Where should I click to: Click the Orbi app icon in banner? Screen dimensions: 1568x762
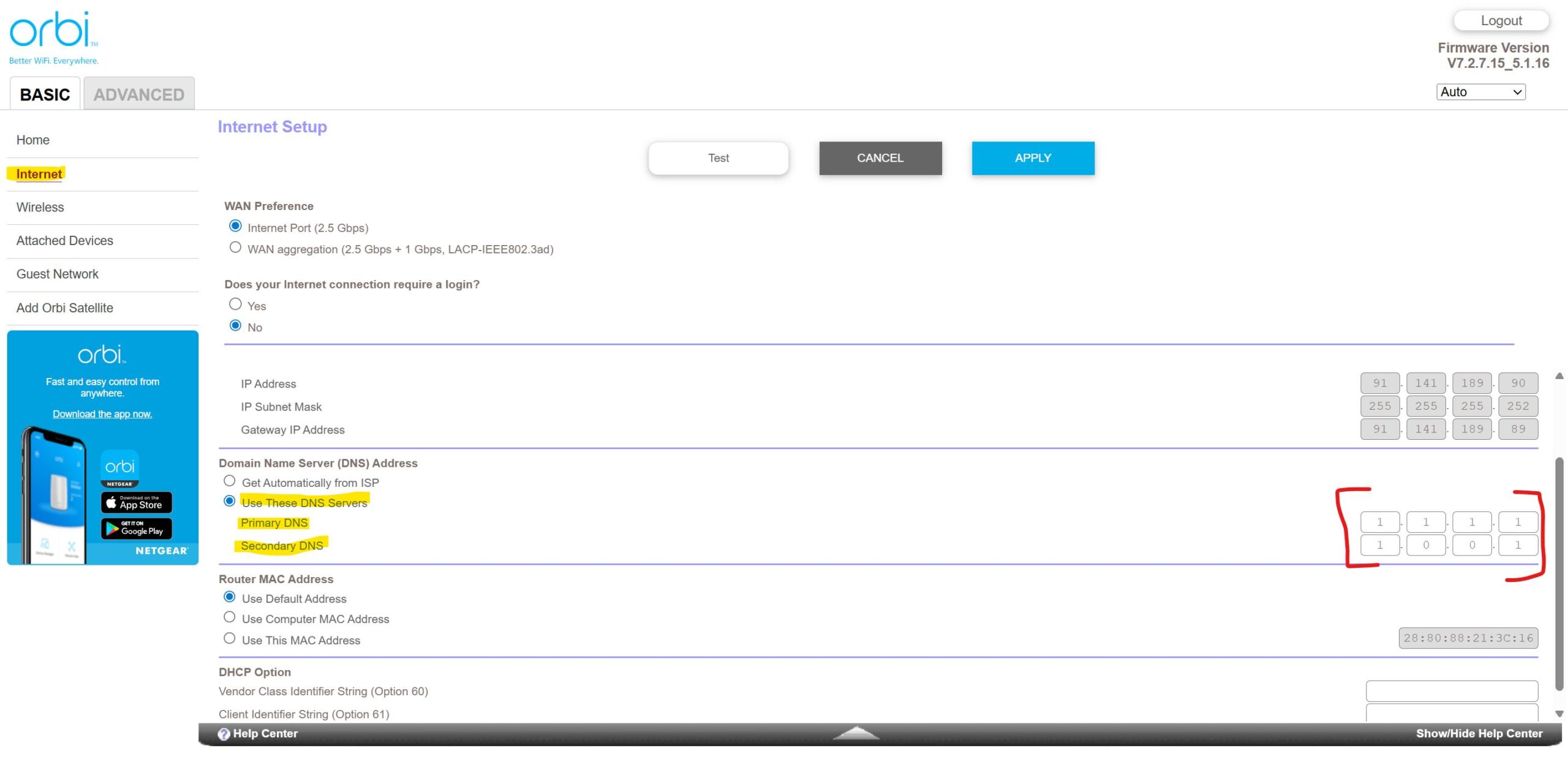[x=119, y=468]
